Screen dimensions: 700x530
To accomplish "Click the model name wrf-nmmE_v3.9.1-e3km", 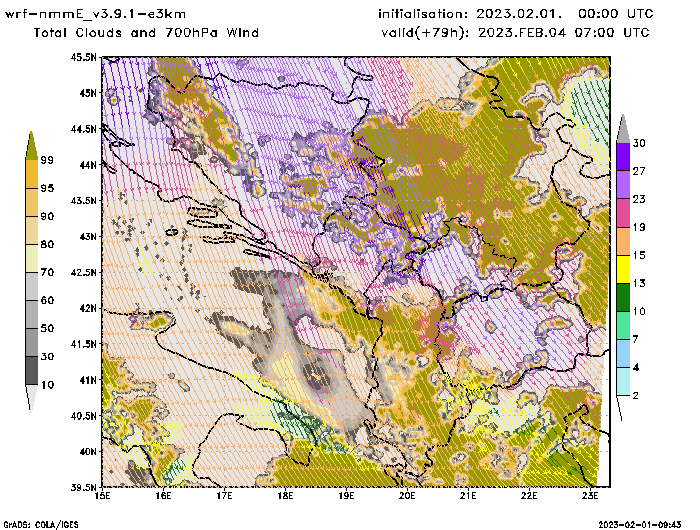I will coord(95,14).
